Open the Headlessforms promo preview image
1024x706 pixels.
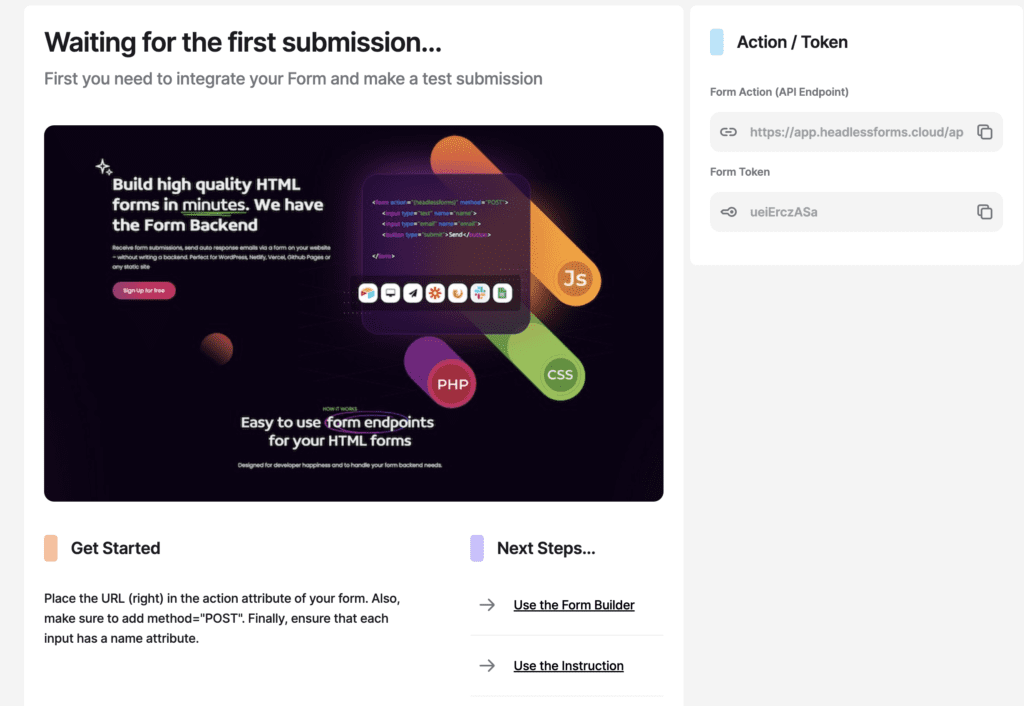[353, 313]
